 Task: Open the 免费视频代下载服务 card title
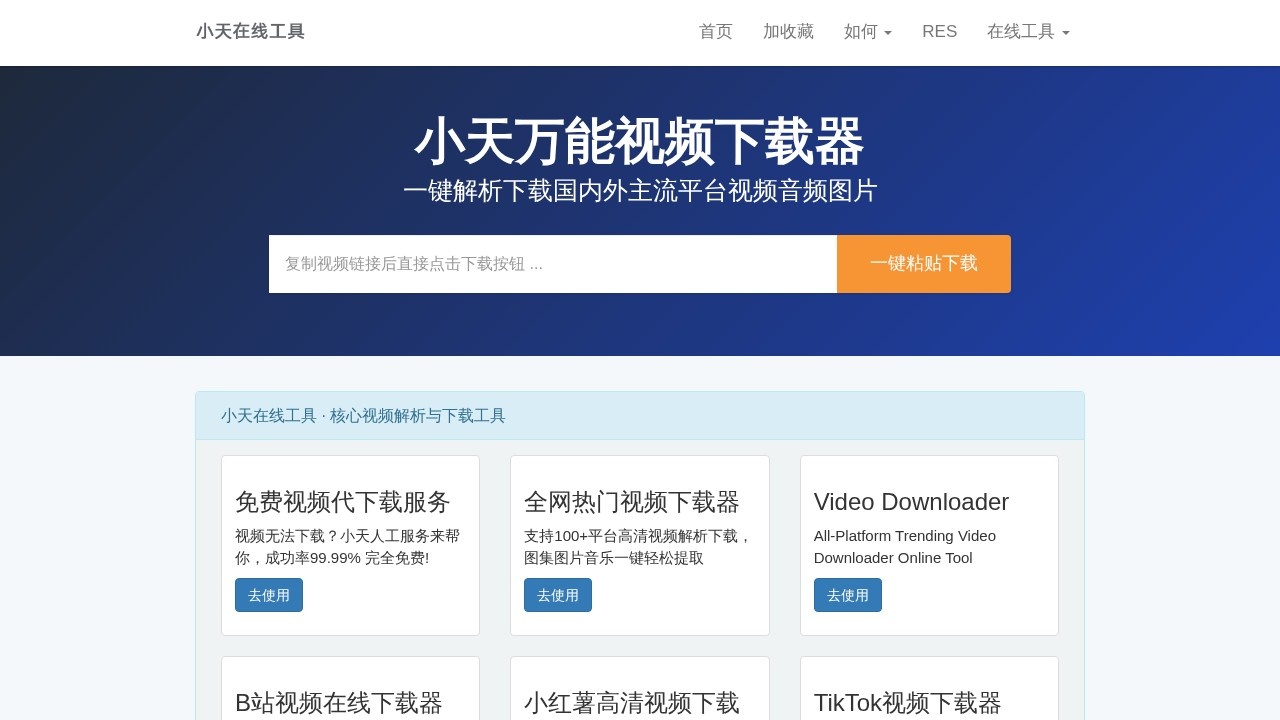342,502
